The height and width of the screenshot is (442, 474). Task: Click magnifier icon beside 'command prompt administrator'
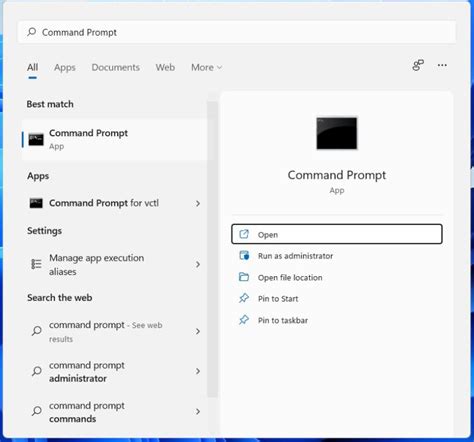point(37,371)
